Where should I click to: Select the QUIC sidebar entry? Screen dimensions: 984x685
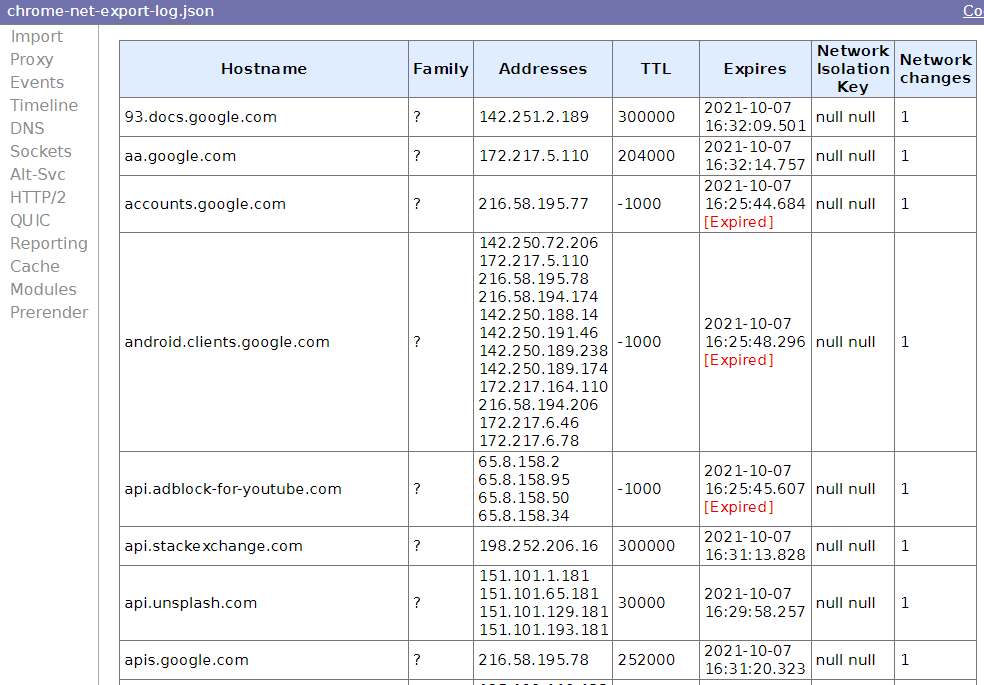[x=30, y=220]
